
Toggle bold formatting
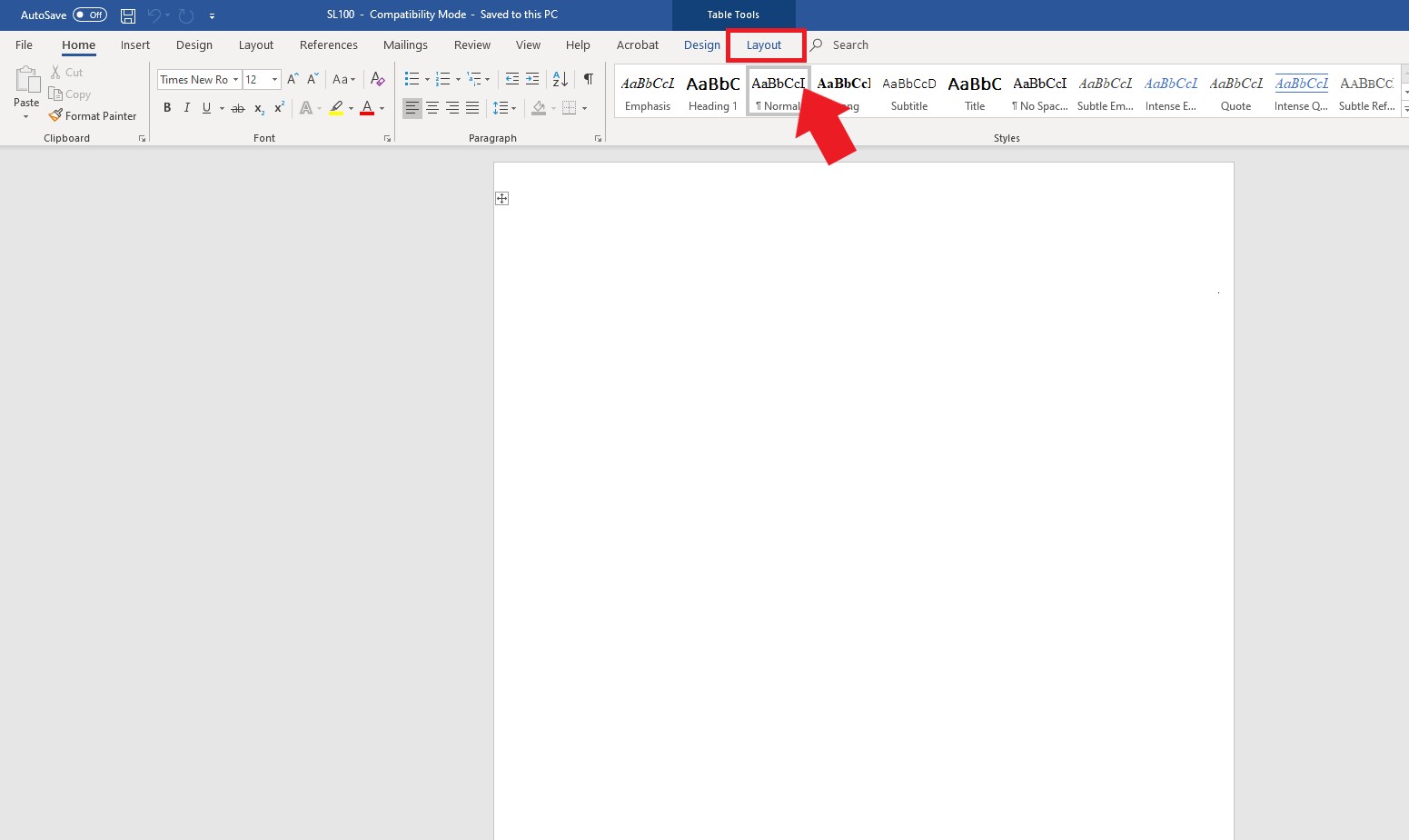(x=167, y=108)
